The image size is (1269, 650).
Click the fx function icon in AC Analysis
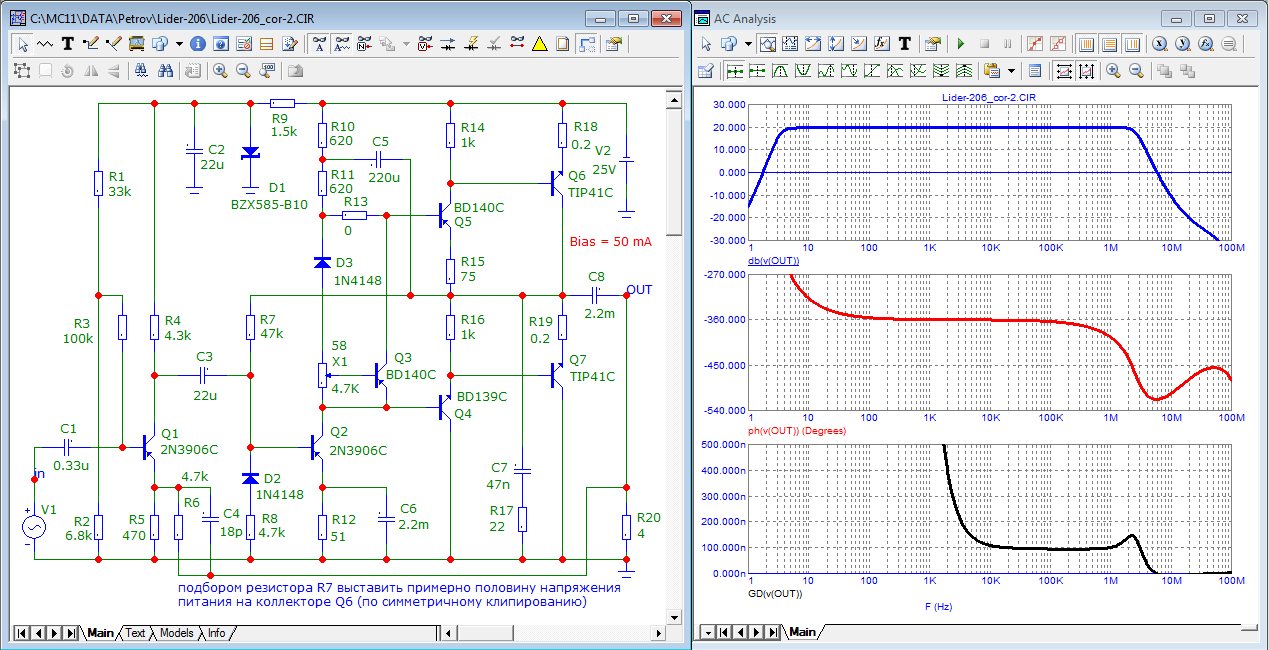point(882,43)
